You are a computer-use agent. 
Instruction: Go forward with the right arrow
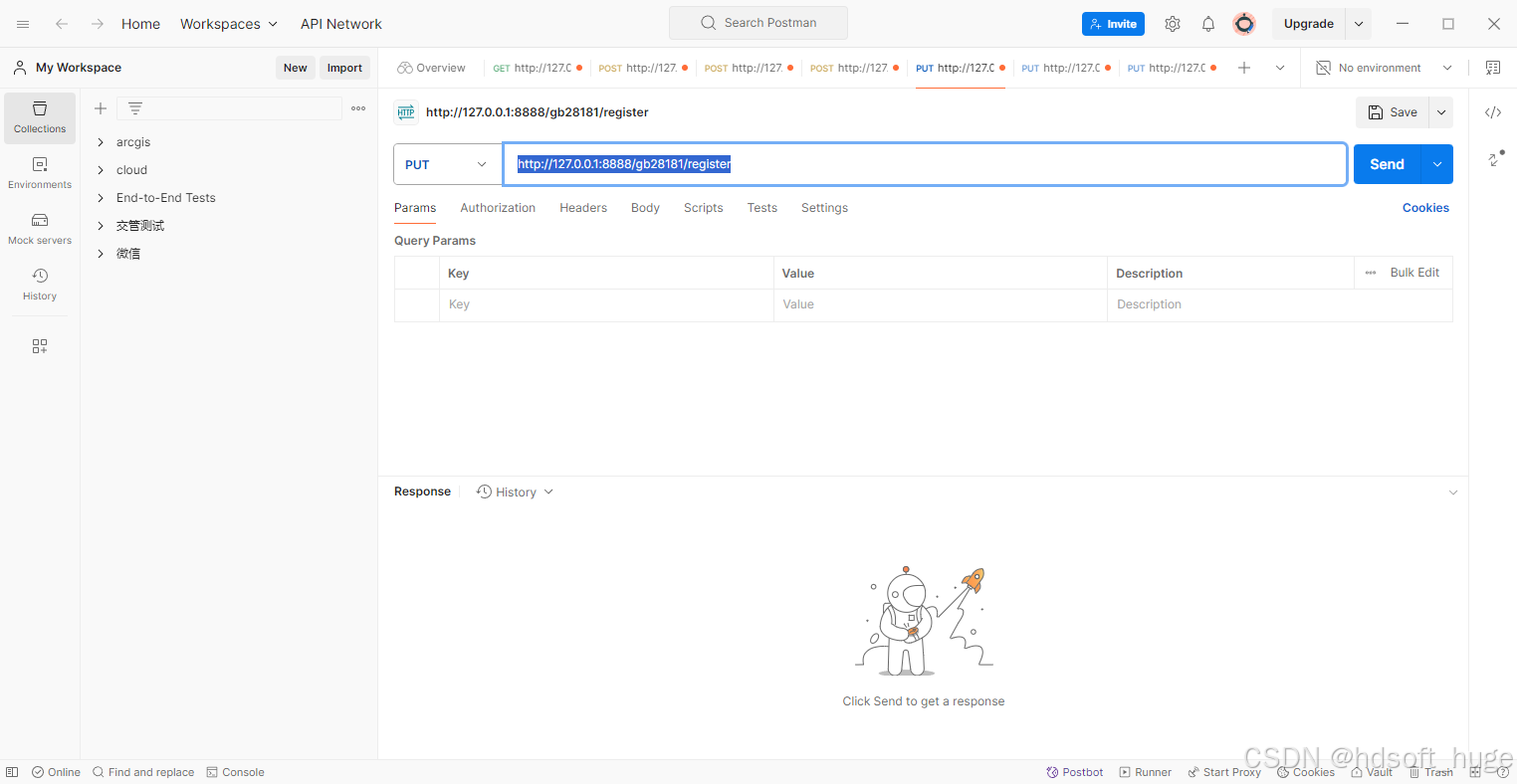point(98,24)
